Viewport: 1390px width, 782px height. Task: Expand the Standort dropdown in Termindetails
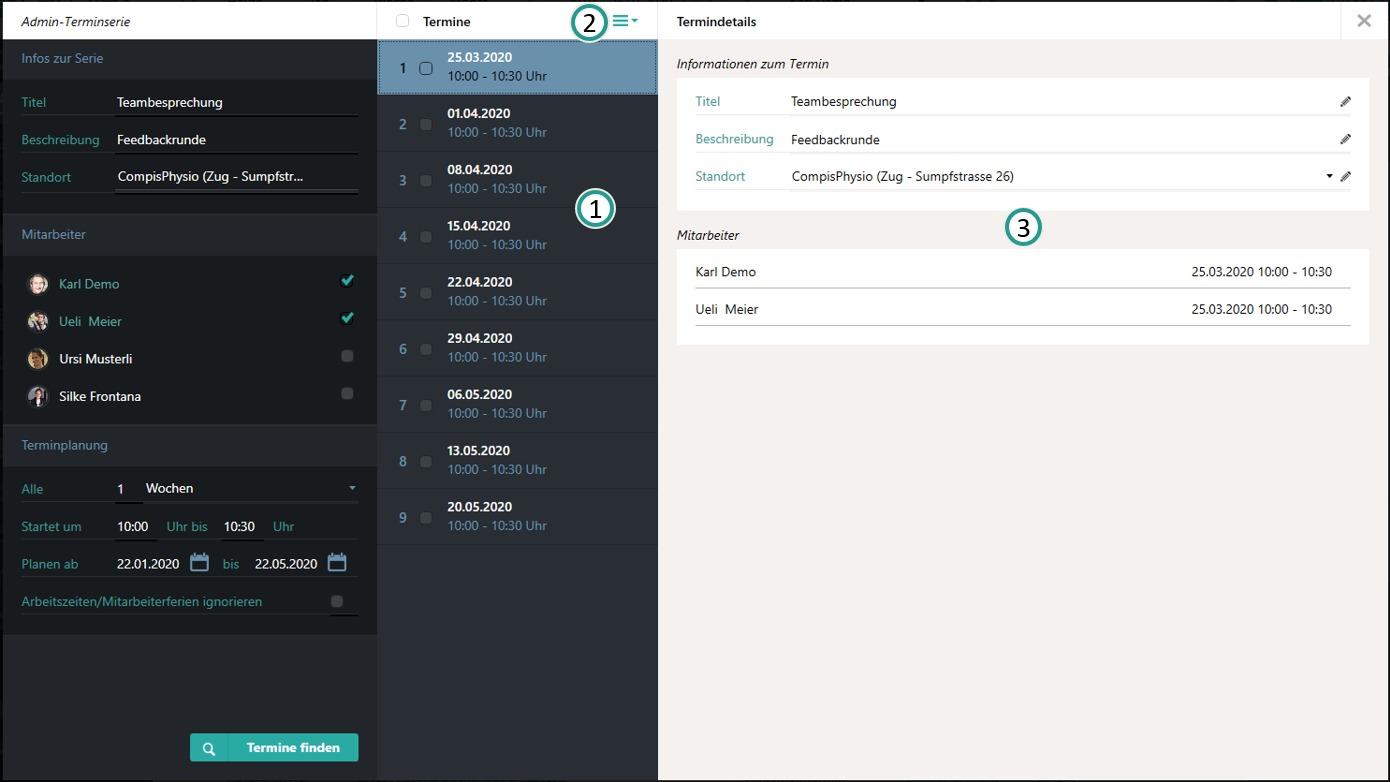coord(1329,177)
